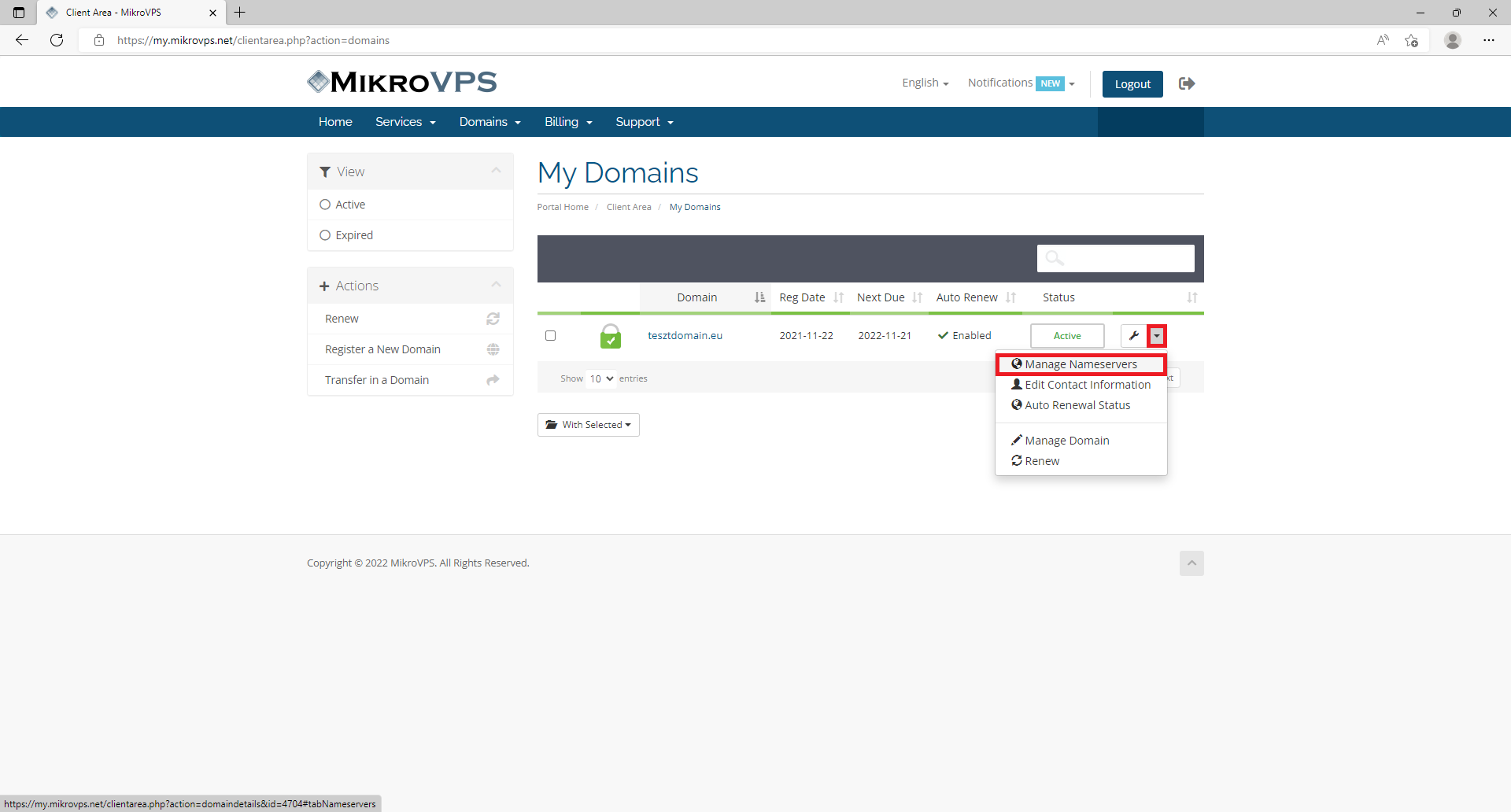
Task: Open browser Settings and more menu
Action: click(x=1489, y=40)
